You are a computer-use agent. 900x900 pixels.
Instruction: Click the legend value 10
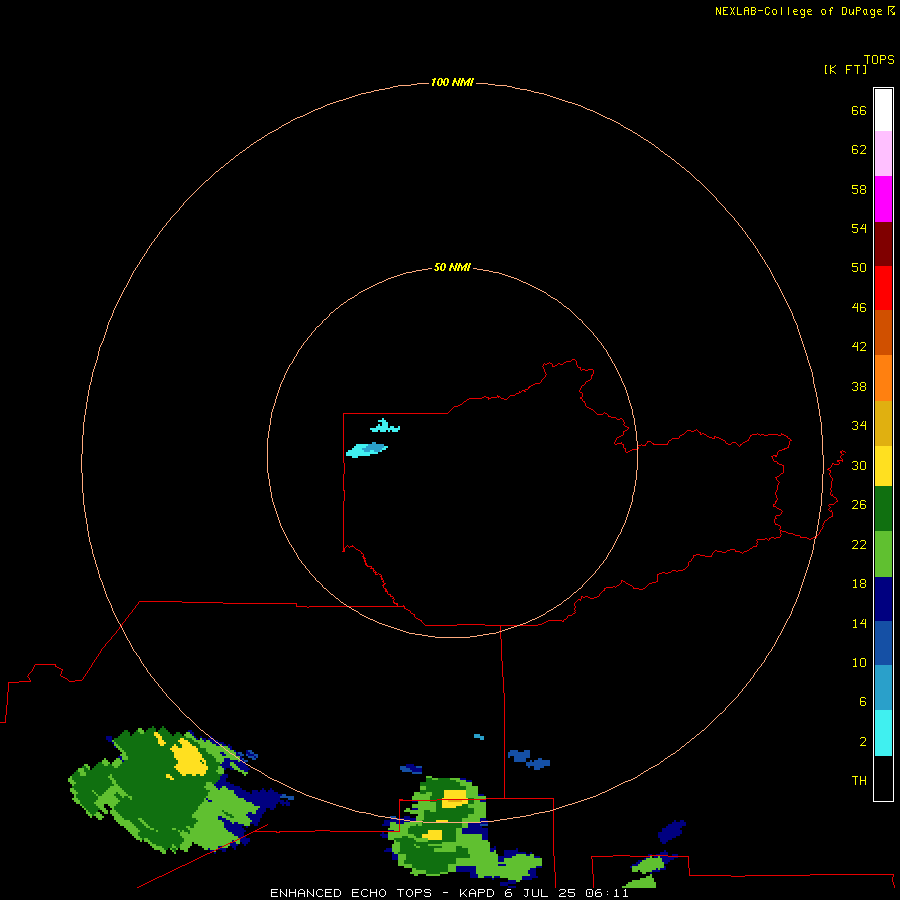coord(859,662)
